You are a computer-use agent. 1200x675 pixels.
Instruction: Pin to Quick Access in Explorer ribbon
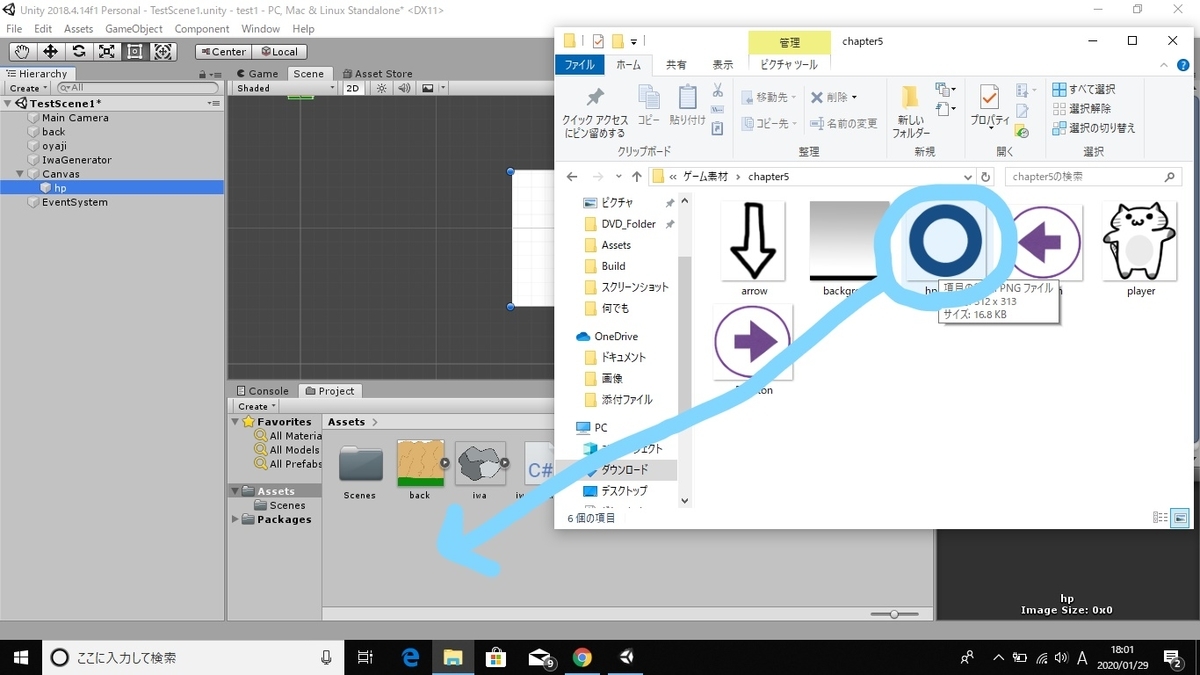point(594,112)
